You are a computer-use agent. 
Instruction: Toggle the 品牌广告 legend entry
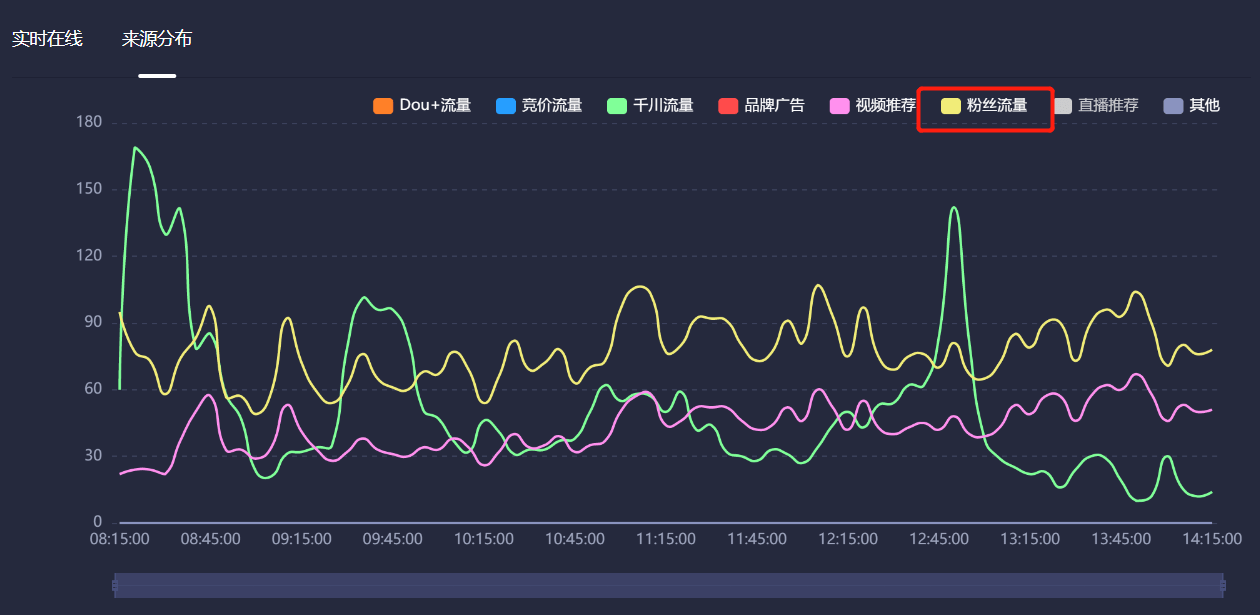(761, 105)
